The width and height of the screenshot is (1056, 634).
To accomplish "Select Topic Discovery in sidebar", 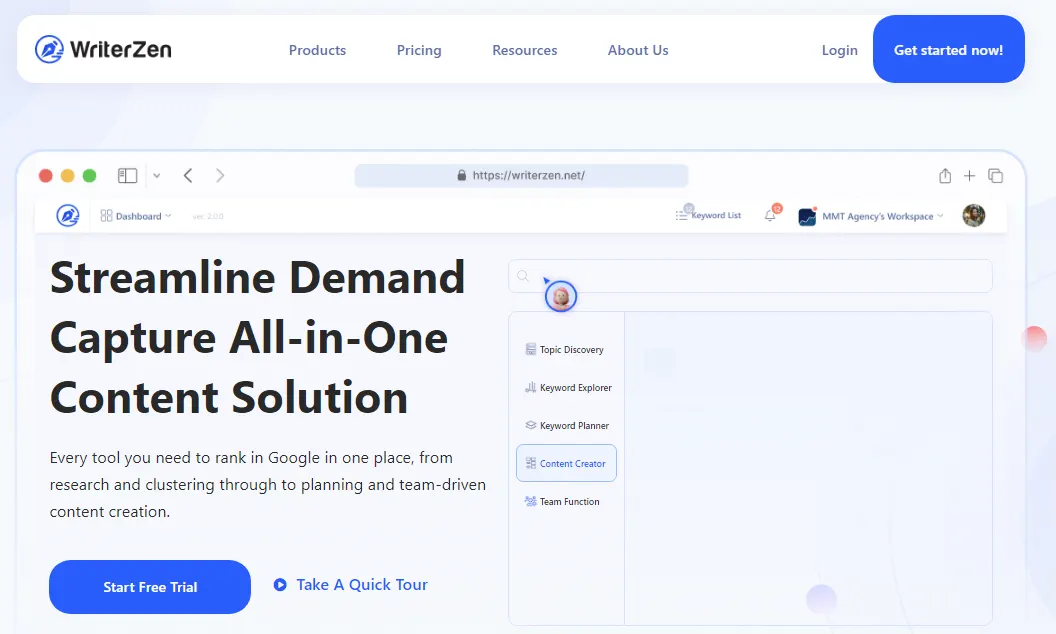I will (x=566, y=350).
